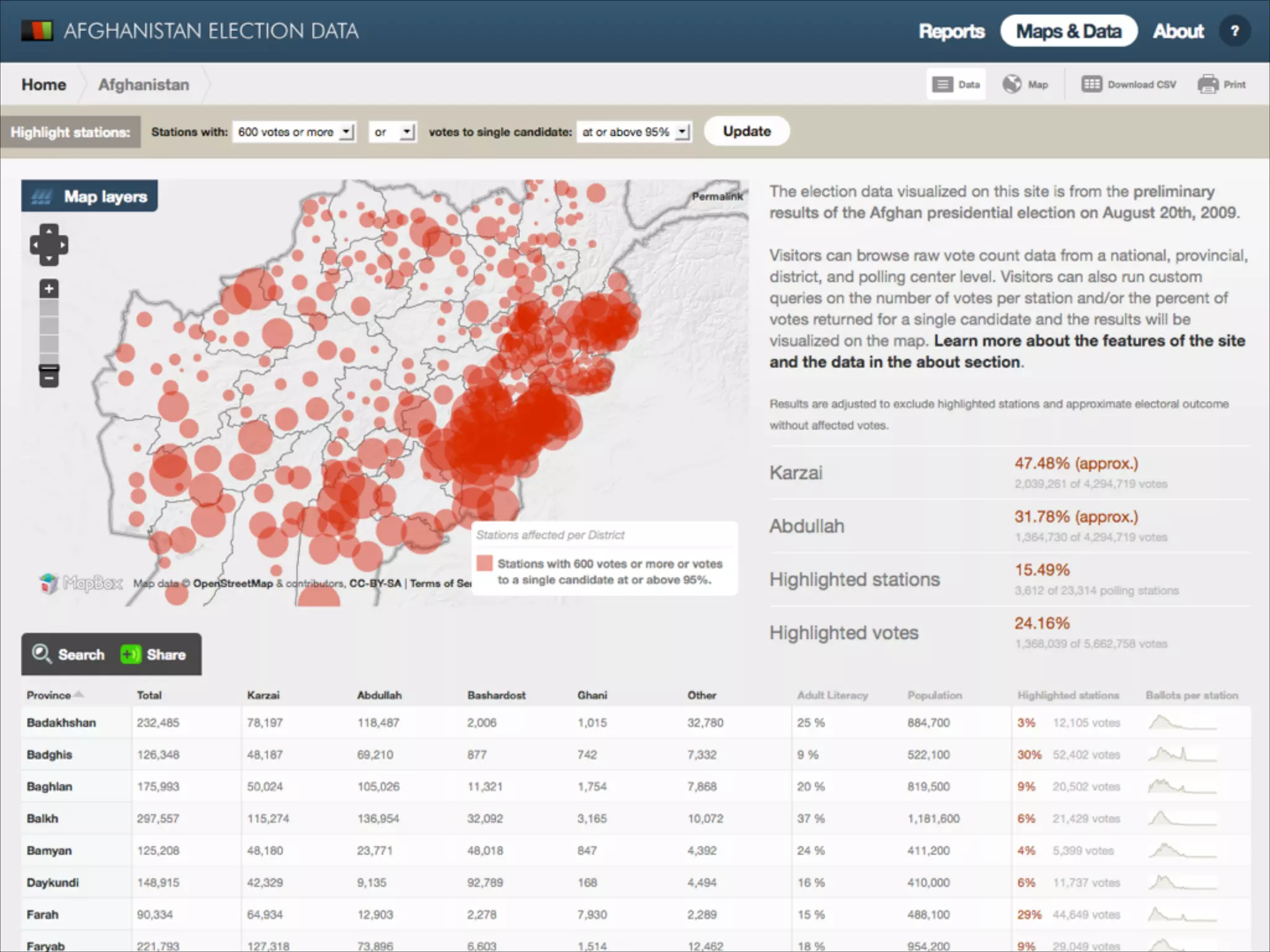Zoom in map with plus button

coord(49,289)
